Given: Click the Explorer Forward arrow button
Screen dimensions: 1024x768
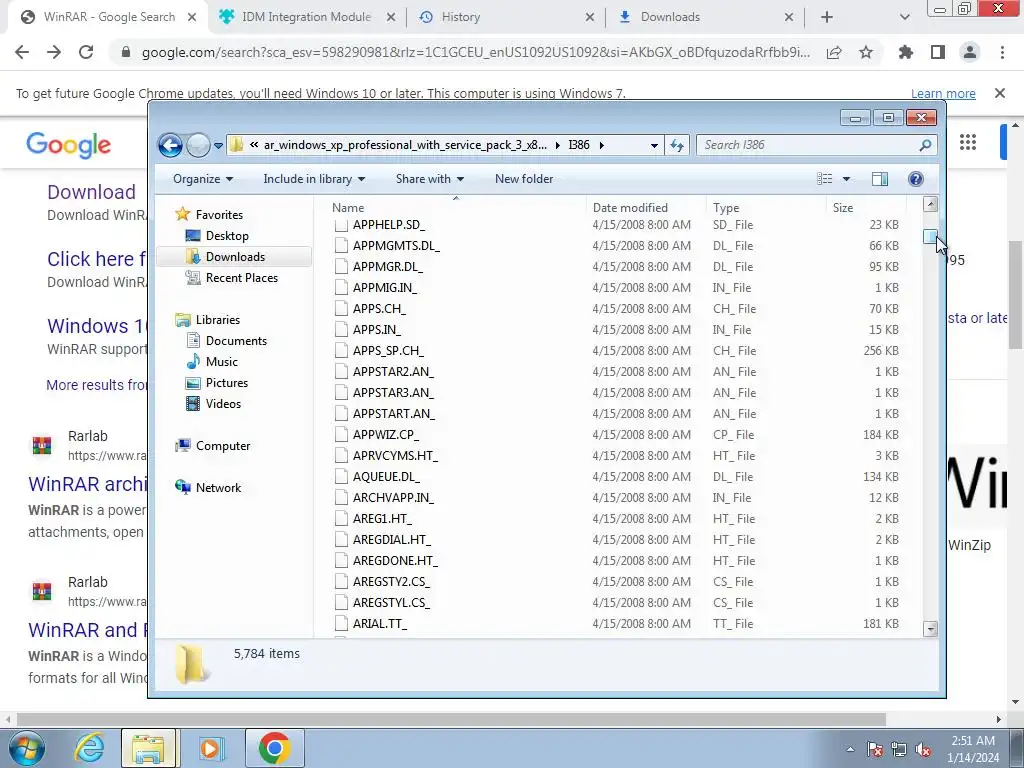Looking at the screenshot, I should point(198,145).
